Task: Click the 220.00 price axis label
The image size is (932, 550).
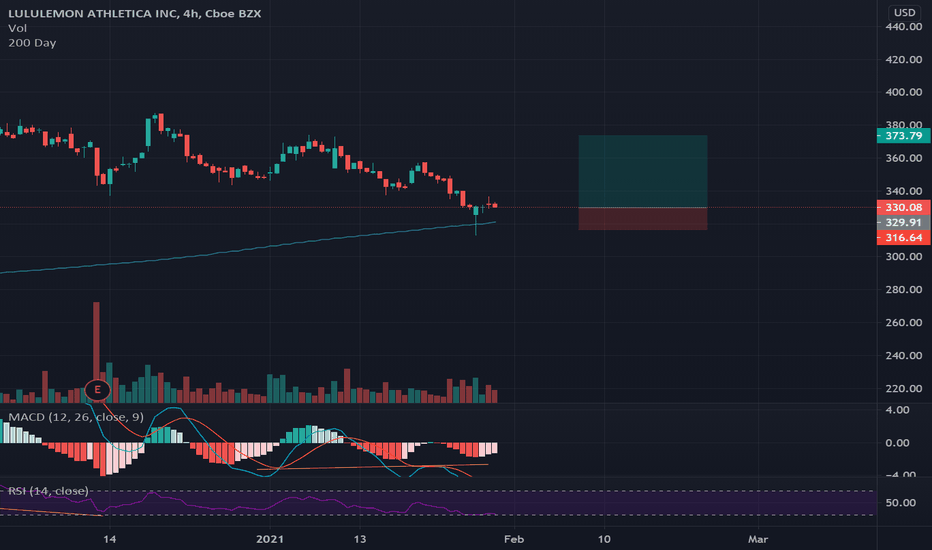Action: [x=903, y=388]
